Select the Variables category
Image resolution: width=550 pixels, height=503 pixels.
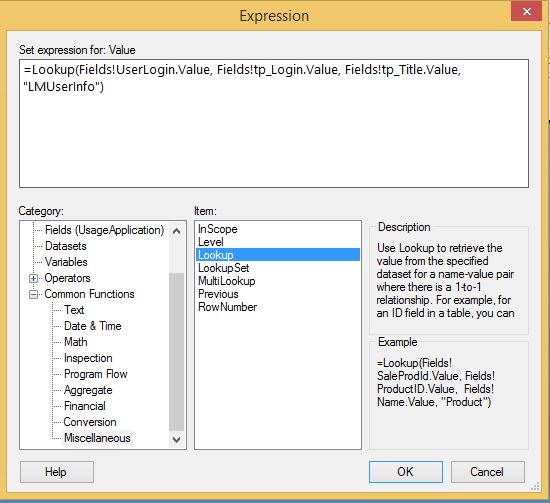(x=66, y=262)
